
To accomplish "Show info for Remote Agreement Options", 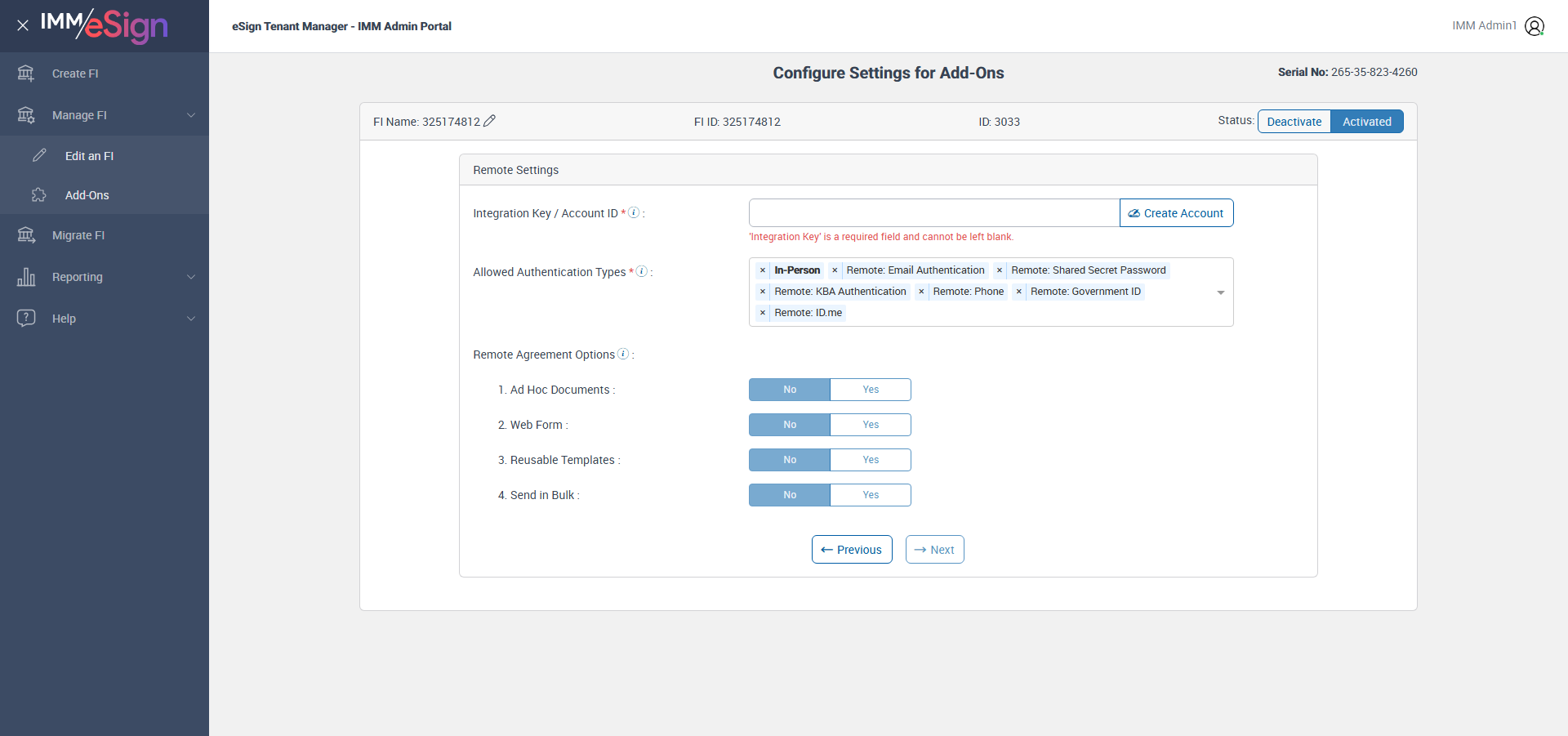I will pyautogui.click(x=623, y=354).
